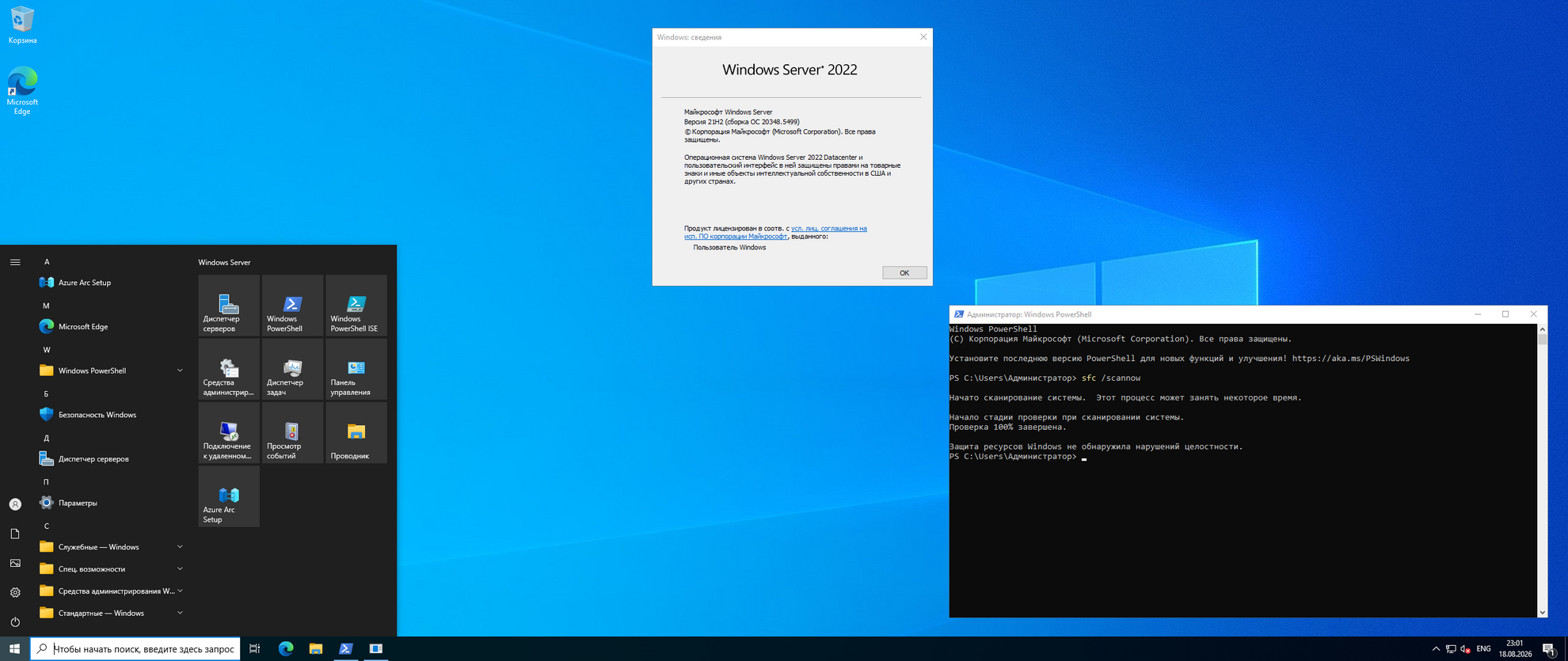Open the Windows PowerShell ISE tile
Screen dimensions: 1568x661
(356, 306)
